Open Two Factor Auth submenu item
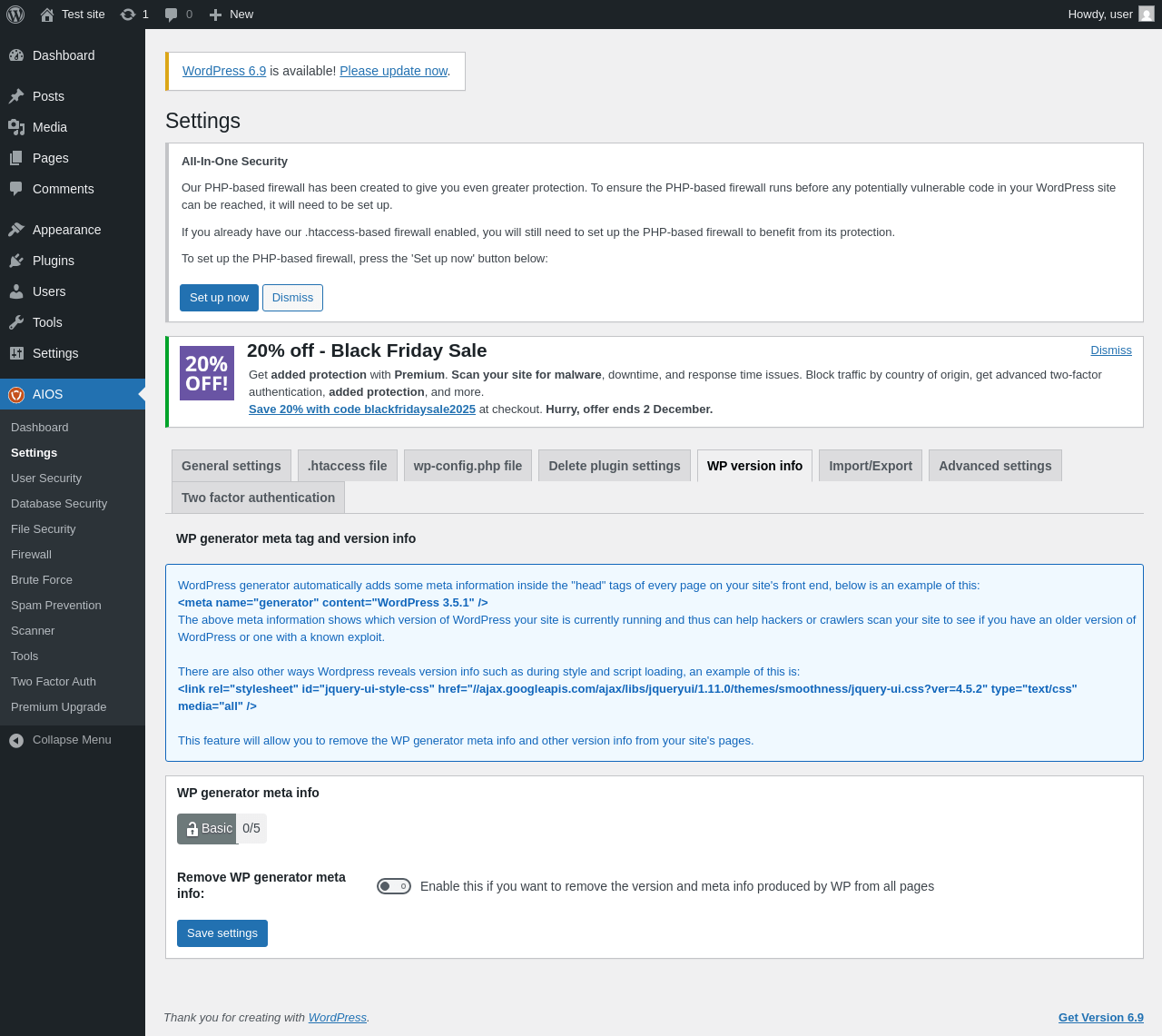The image size is (1162, 1036). [73, 682]
